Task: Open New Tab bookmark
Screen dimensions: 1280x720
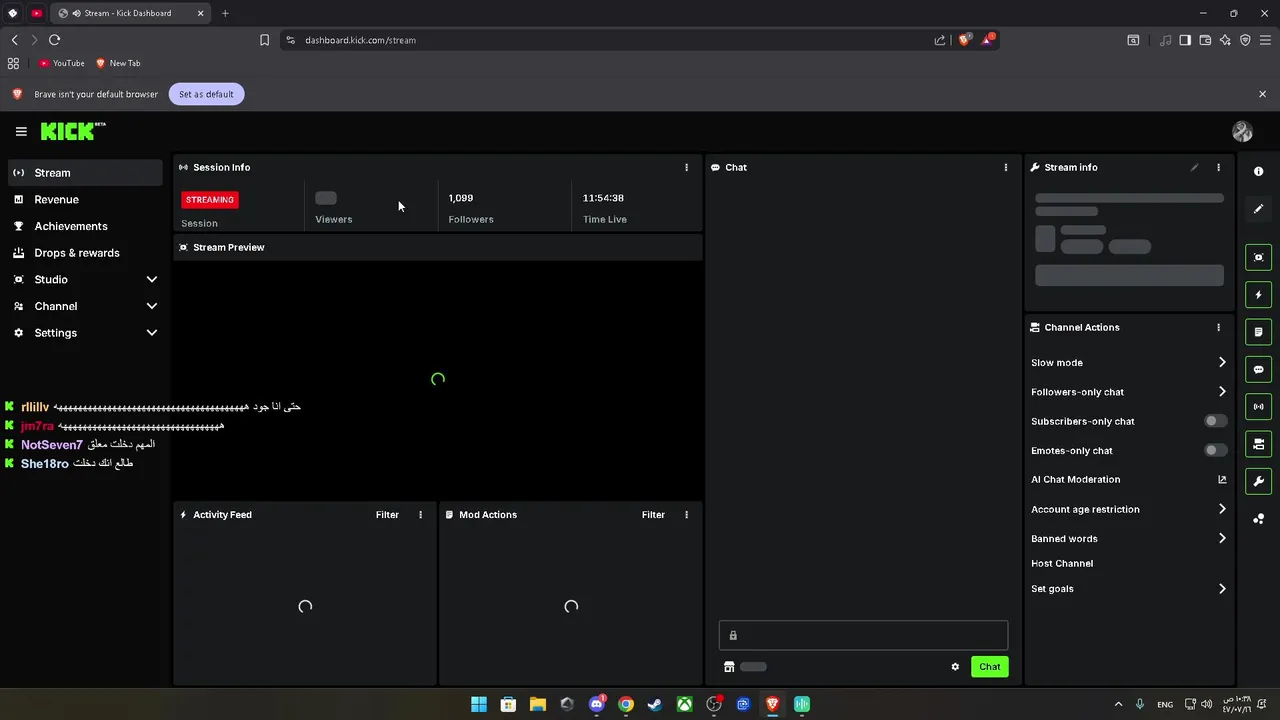Action: 118,63
